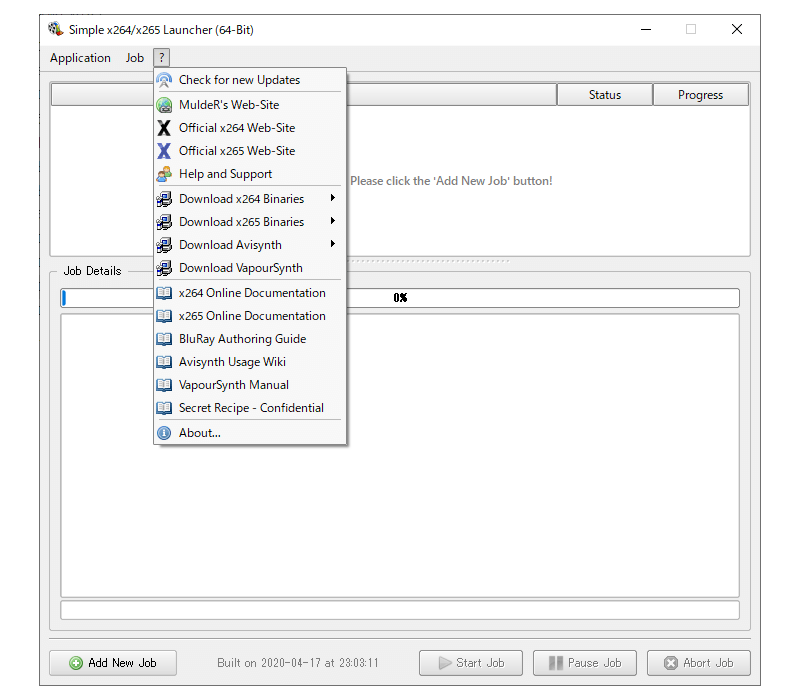This screenshot has height=700, width=800.
Task: Click the launcher app icon in title bar
Action: [x=56, y=29]
